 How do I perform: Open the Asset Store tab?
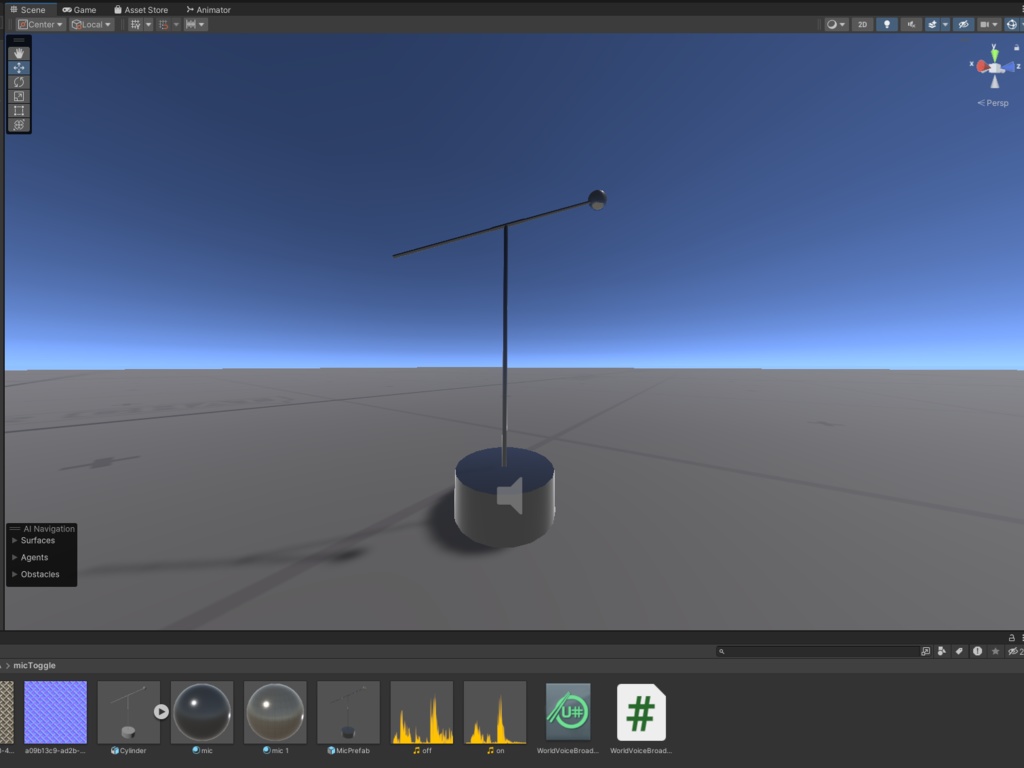coord(140,9)
